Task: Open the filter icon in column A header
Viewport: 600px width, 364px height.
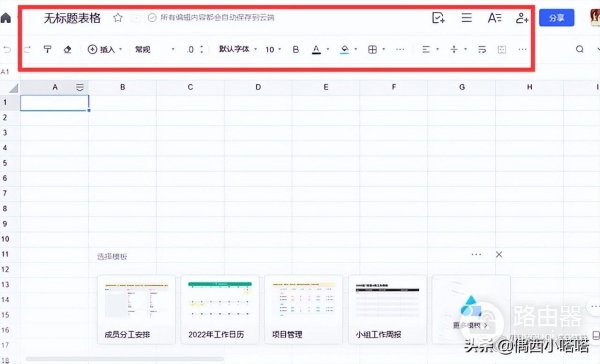Action: [80, 88]
